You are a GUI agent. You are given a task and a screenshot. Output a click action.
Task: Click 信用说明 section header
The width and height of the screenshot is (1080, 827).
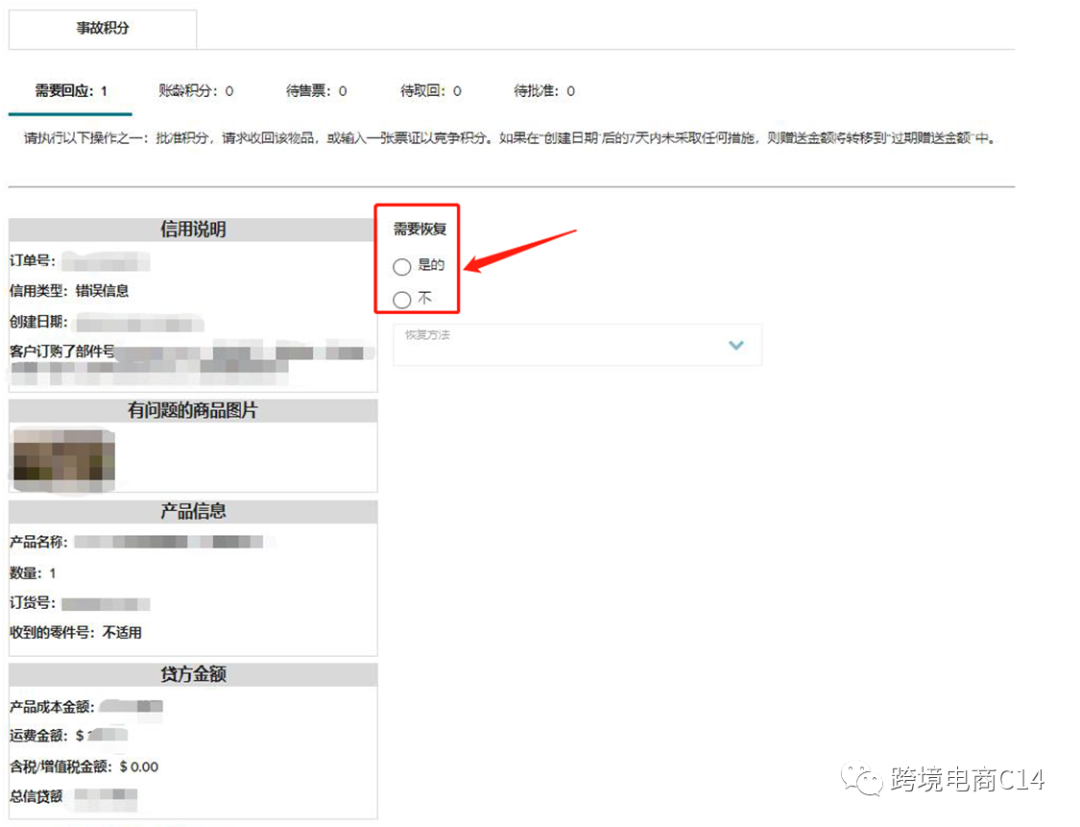coord(193,229)
